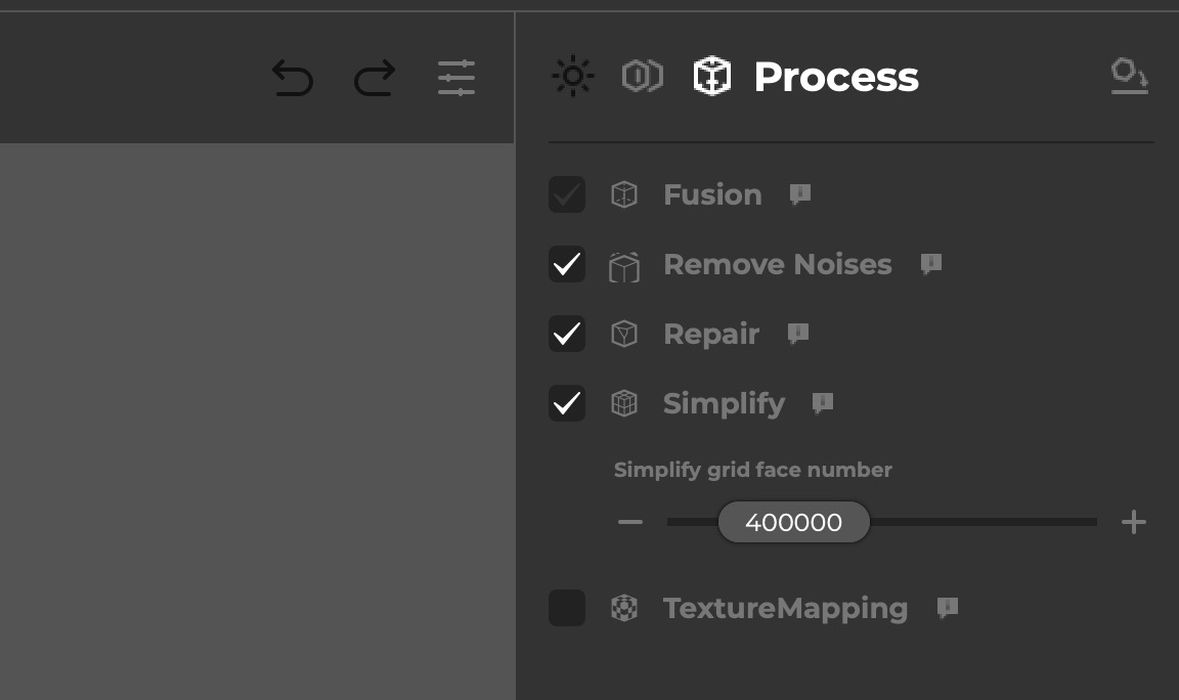Viewport: 1179px width, 700px height.
Task: Show info tooltip for Repair
Action: tap(798, 333)
